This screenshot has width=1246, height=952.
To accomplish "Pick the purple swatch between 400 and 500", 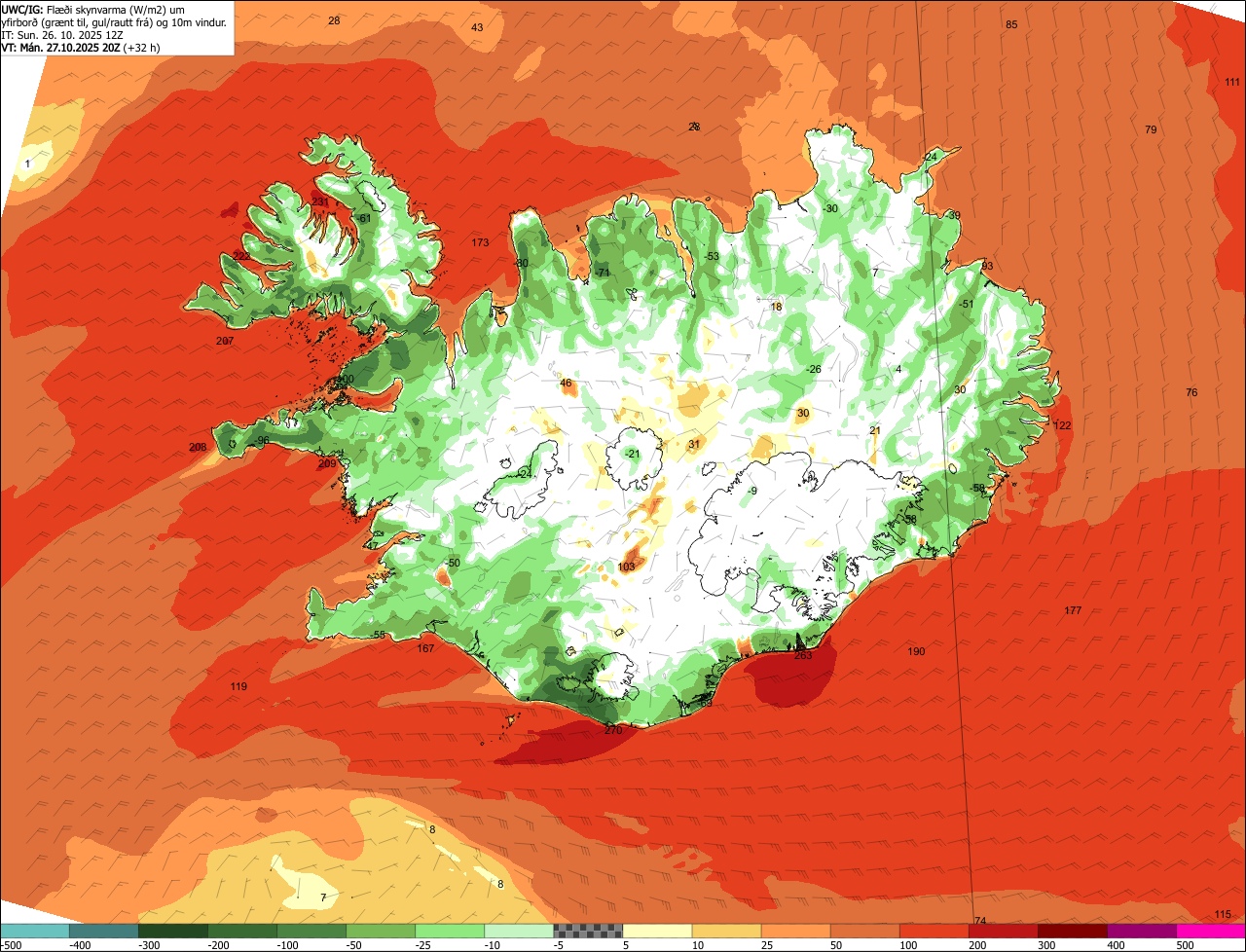I will click(1140, 931).
